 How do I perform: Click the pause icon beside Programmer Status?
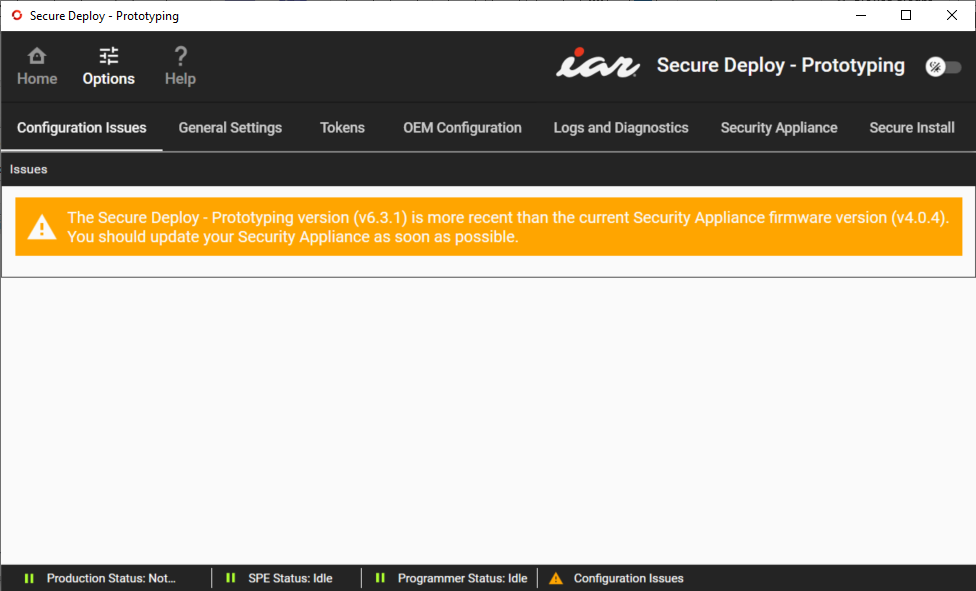pyautogui.click(x=380, y=578)
